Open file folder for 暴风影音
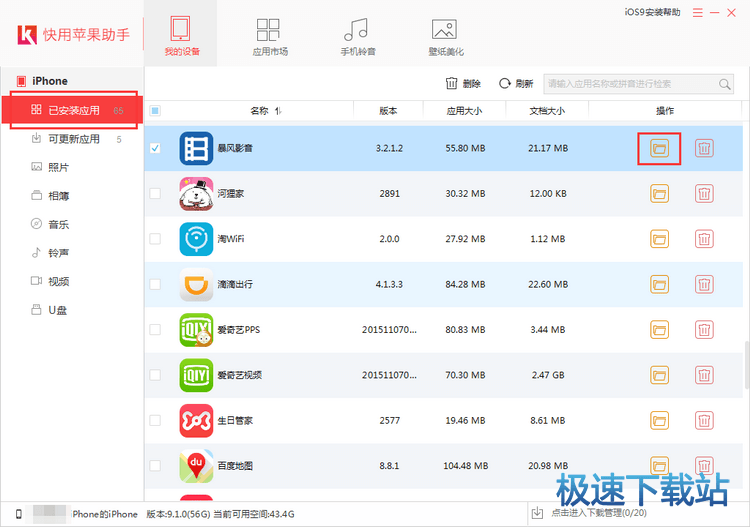750x527 pixels. pyautogui.click(x=659, y=148)
